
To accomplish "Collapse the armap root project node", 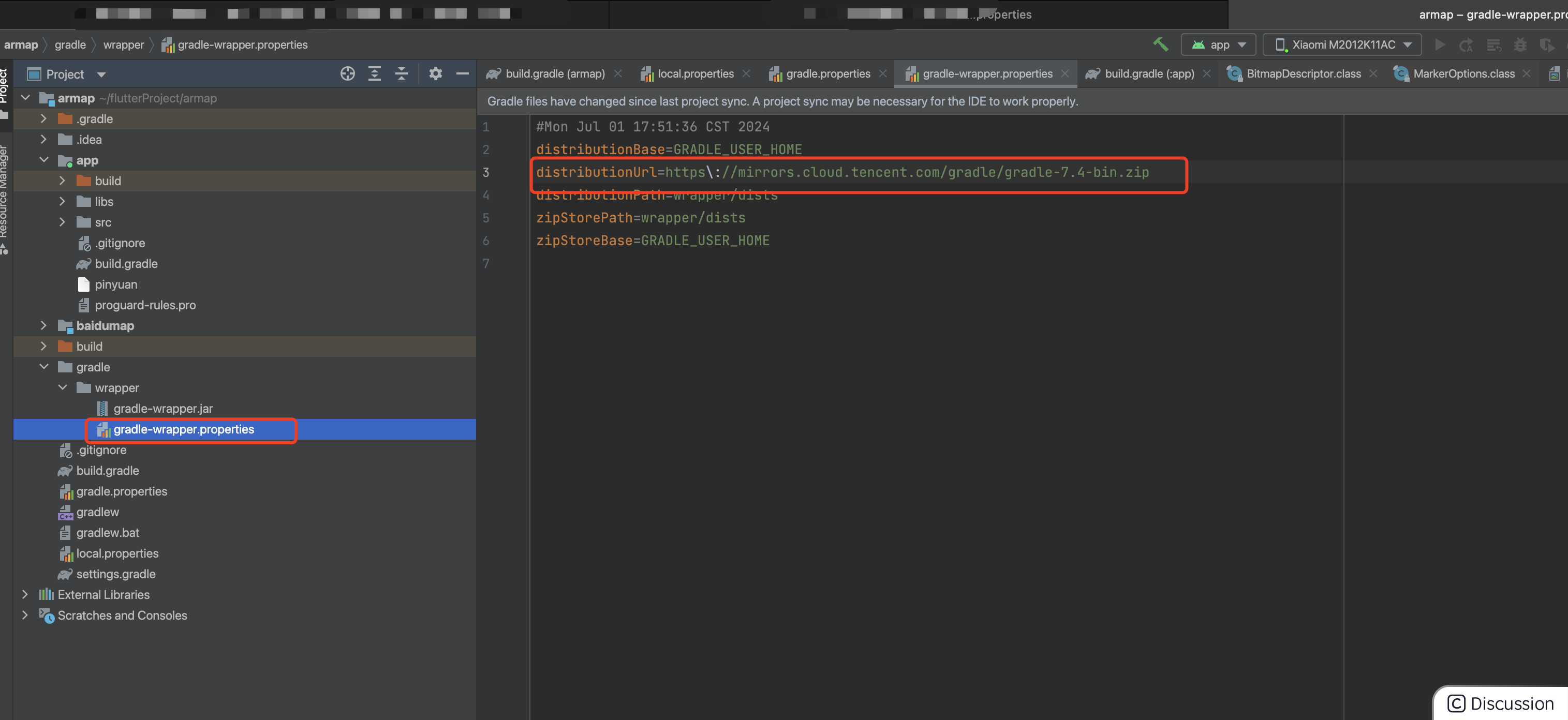I will 25,97.
